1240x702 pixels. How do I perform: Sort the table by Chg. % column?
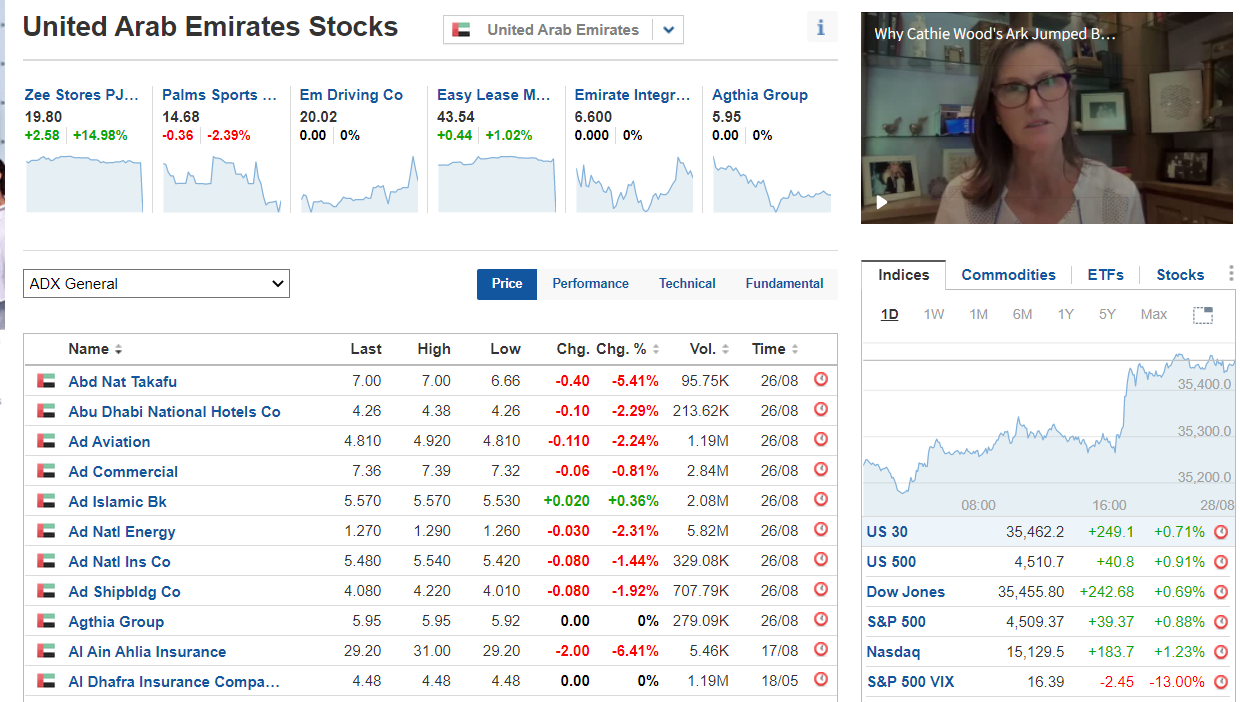[x=628, y=349]
